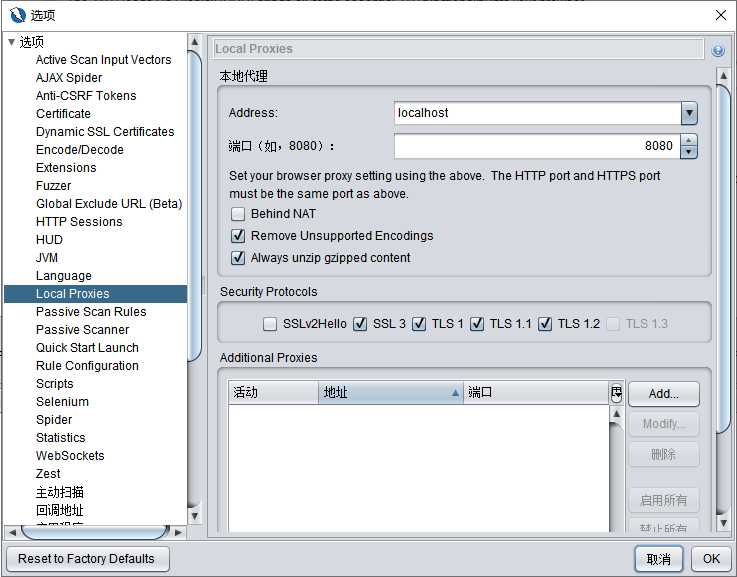Enable the SSLv2Hello protocol
The height and width of the screenshot is (577, 737).
tap(270, 324)
